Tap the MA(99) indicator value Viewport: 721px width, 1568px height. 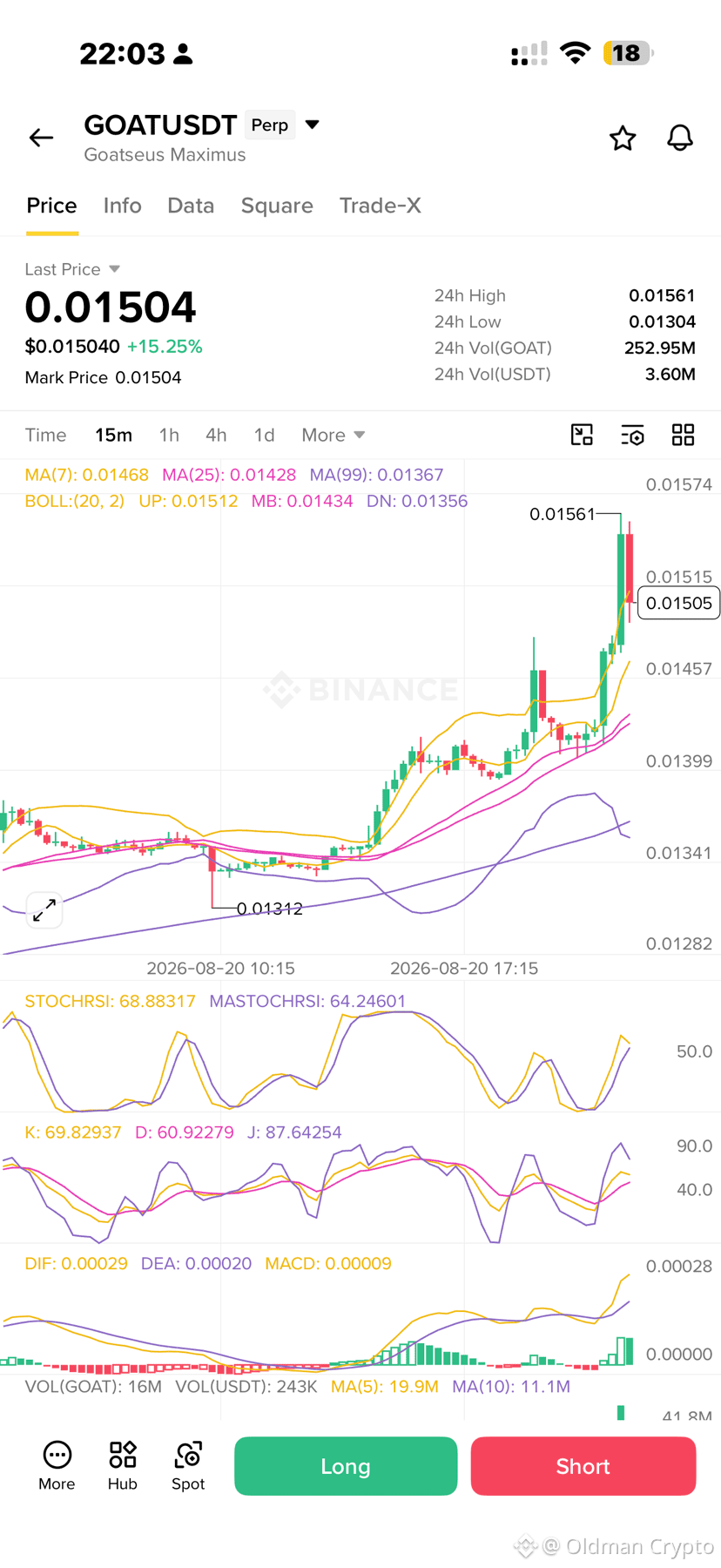point(377,475)
